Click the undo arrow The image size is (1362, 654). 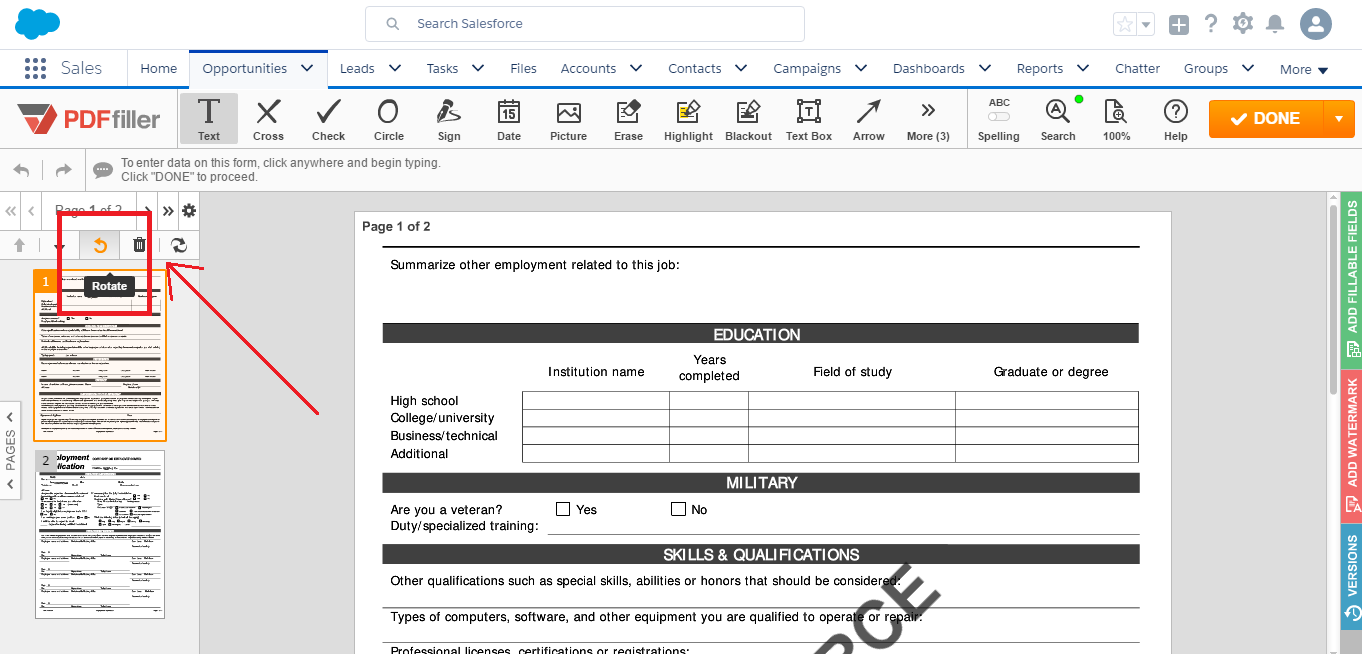click(x=21, y=170)
